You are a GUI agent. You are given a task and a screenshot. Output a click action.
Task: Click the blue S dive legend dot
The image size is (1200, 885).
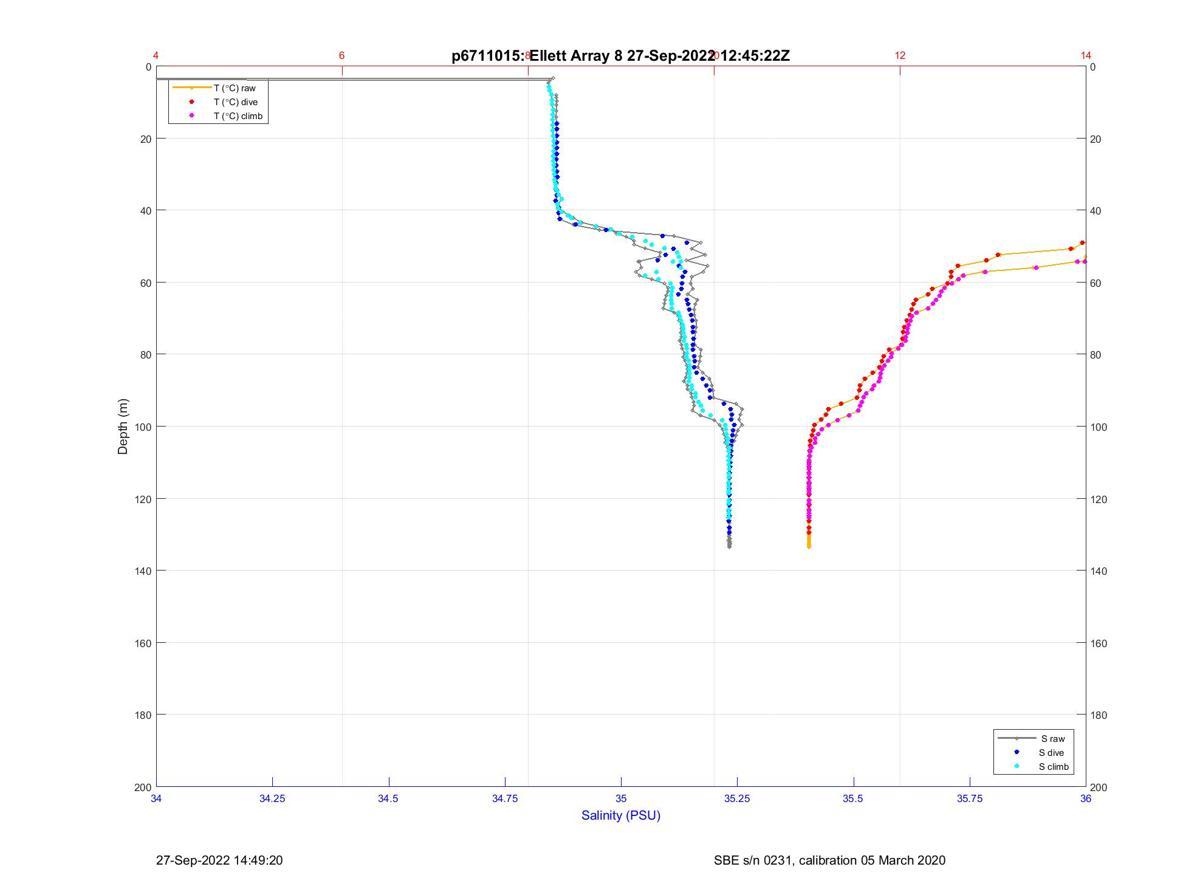pyautogui.click(x=1016, y=752)
